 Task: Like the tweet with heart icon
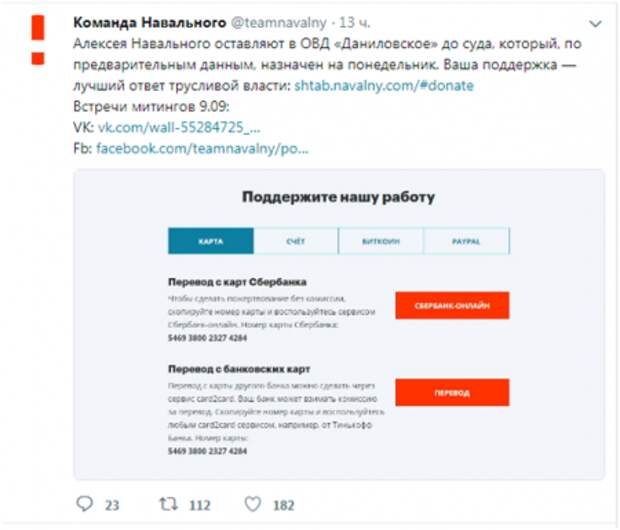click(x=253, y=504)
